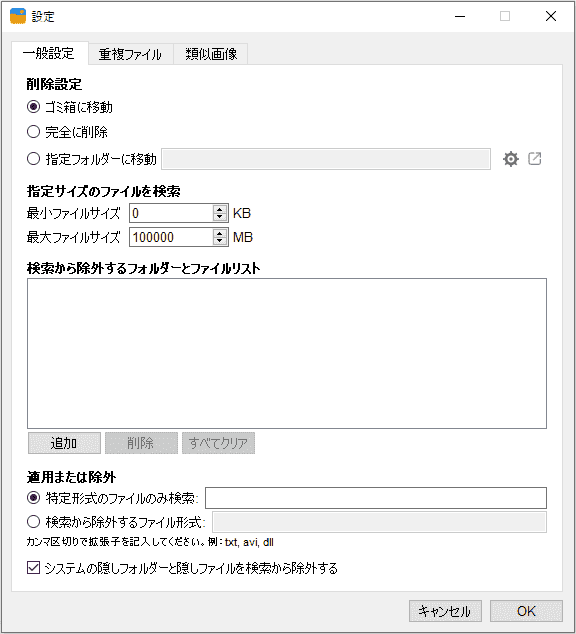
Task: Select the ゴミ箱に移動 radio button
Action: tap(33, 107)
